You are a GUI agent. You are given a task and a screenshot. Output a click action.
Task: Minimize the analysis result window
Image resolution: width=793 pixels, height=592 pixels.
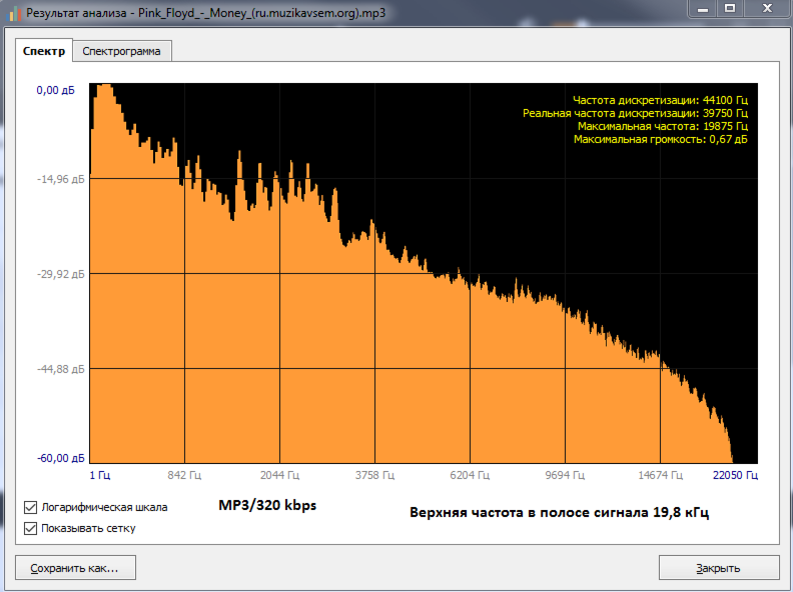702,8
